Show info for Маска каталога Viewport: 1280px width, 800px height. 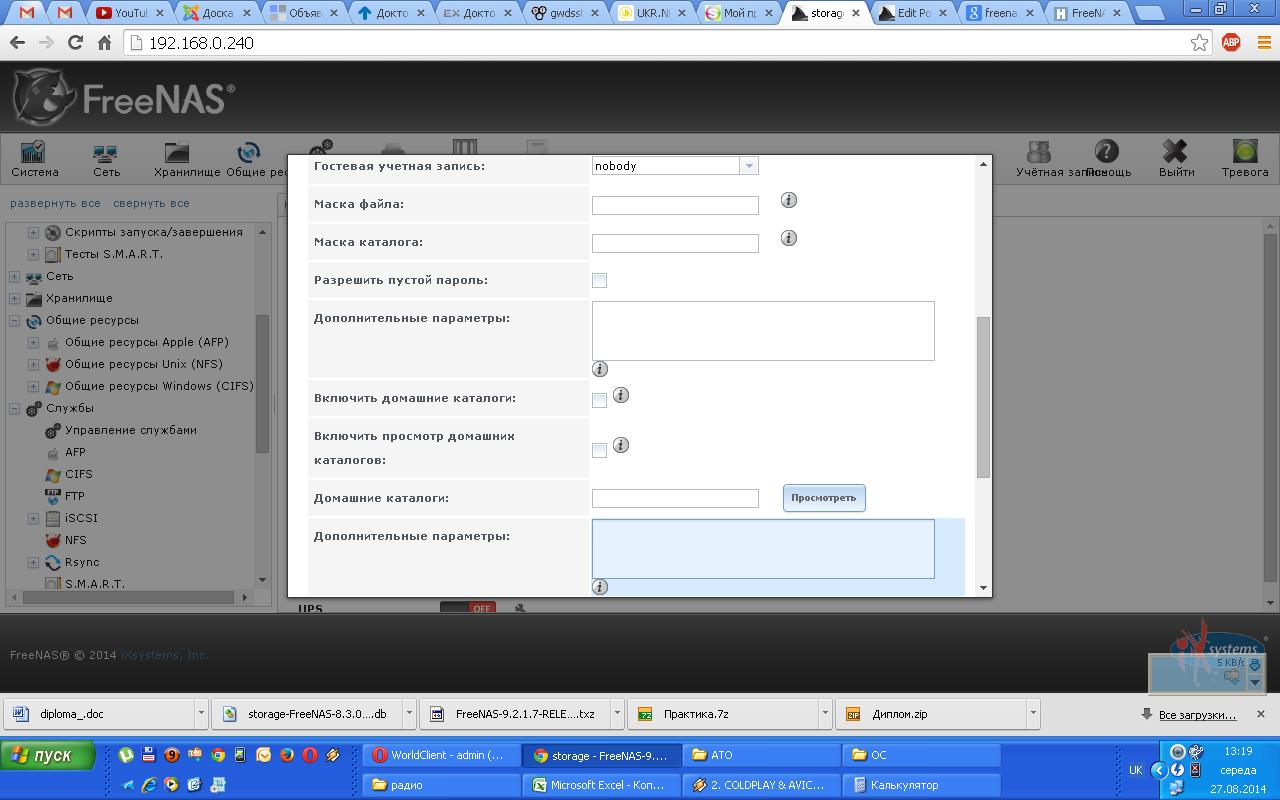789,238
